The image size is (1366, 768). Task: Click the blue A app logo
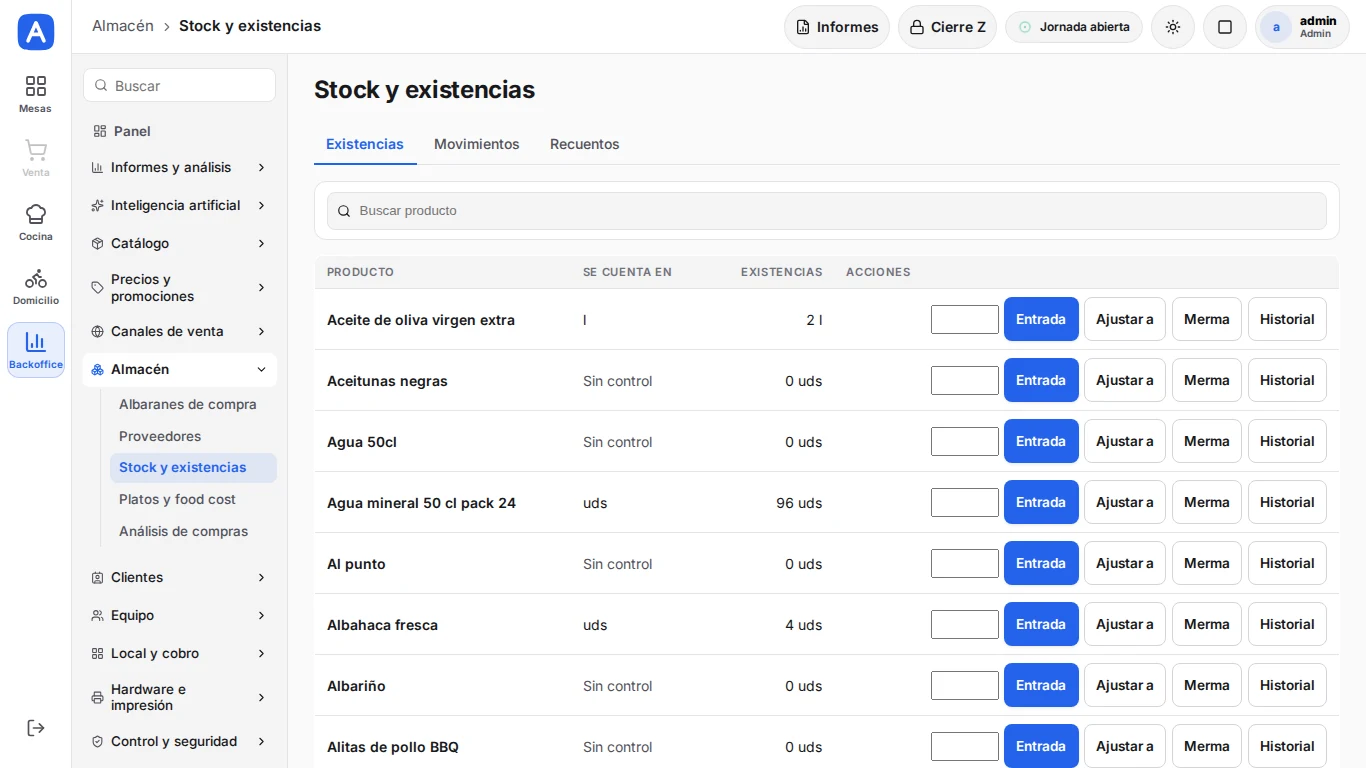(36, 32)
